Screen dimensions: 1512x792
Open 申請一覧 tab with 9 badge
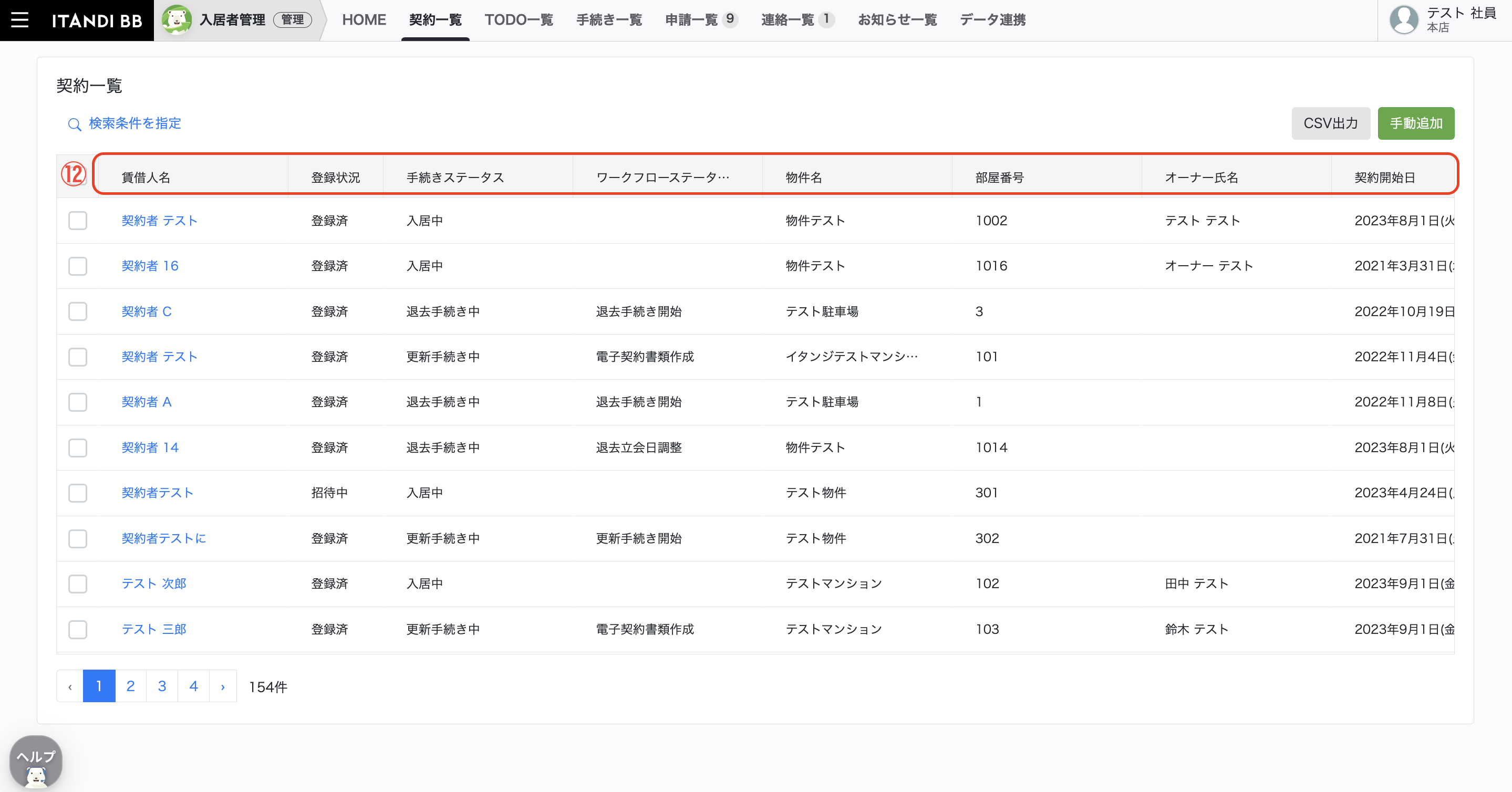(x=701, y=20)
